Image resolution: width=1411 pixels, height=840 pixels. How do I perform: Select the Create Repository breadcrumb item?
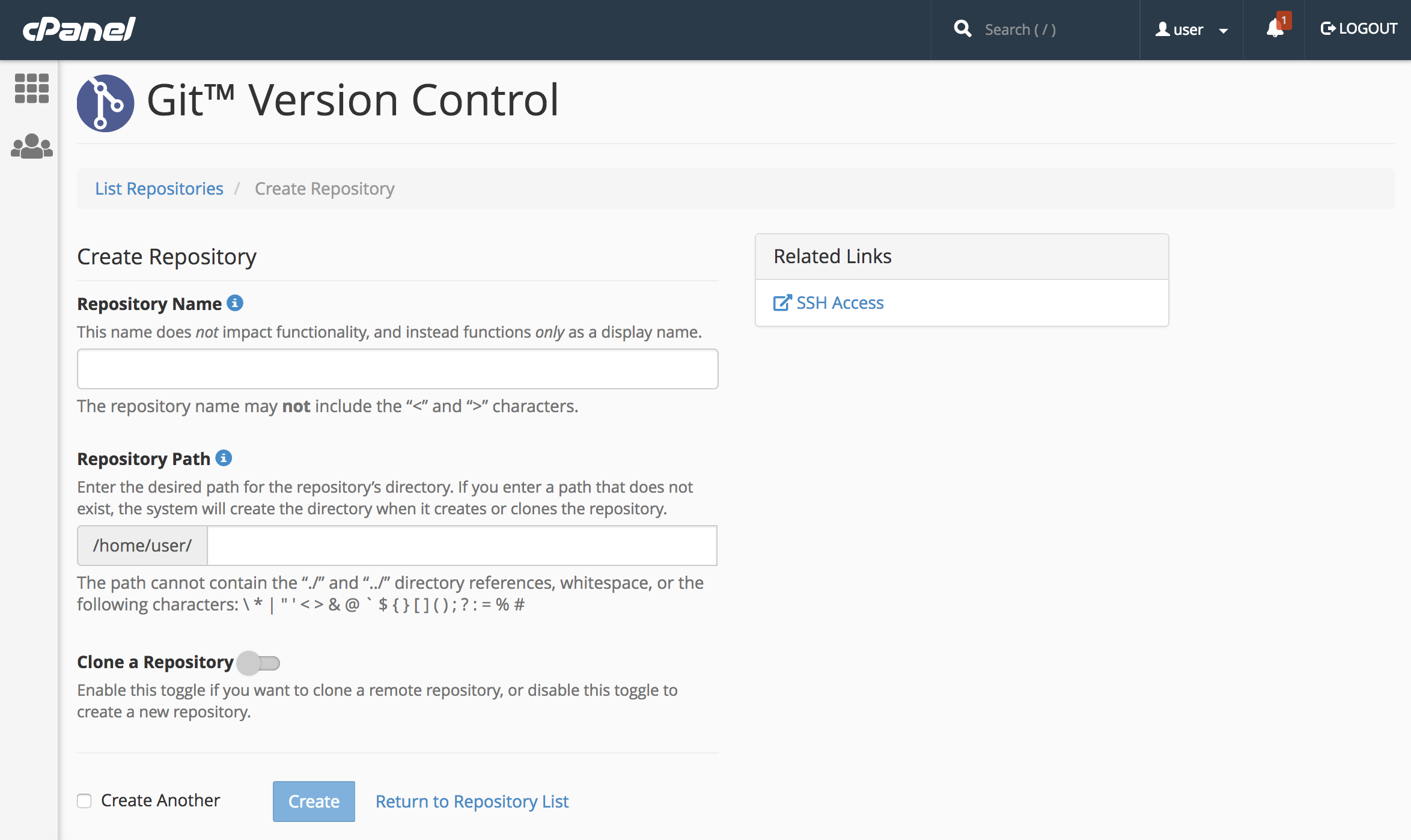click(323, 188)
